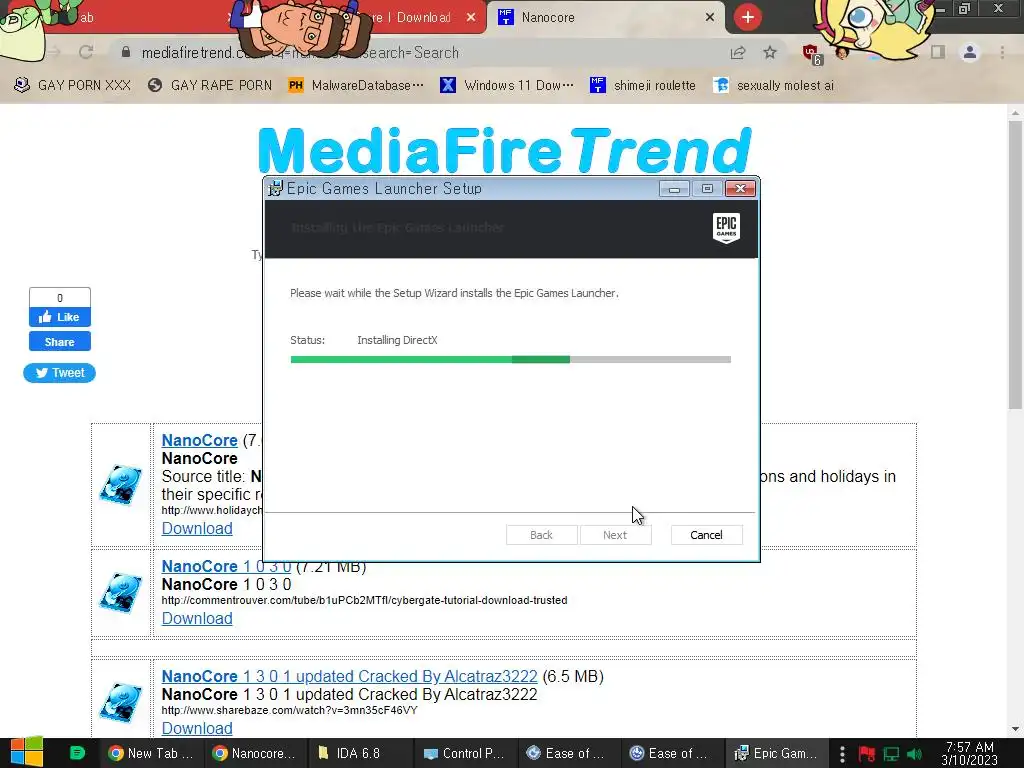Click the MediaFireTrend logo

pyautogui.click(x=505, y=150)
